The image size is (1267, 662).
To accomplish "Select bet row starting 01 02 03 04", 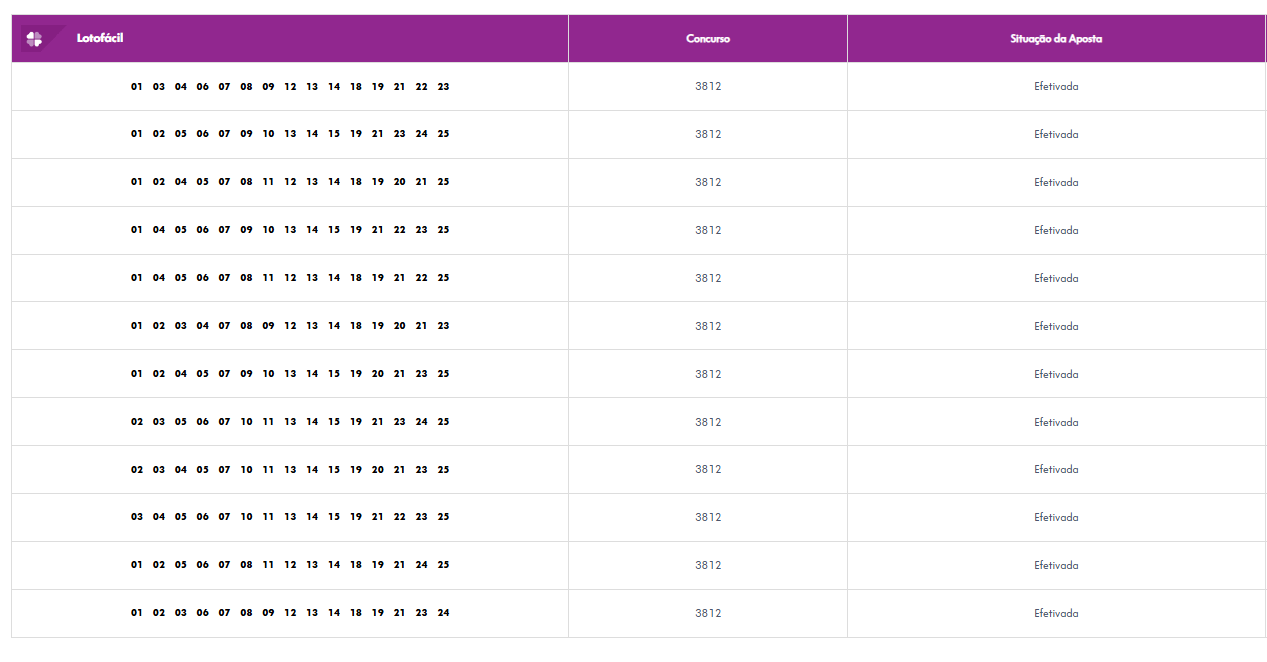I will pos(638,326).
